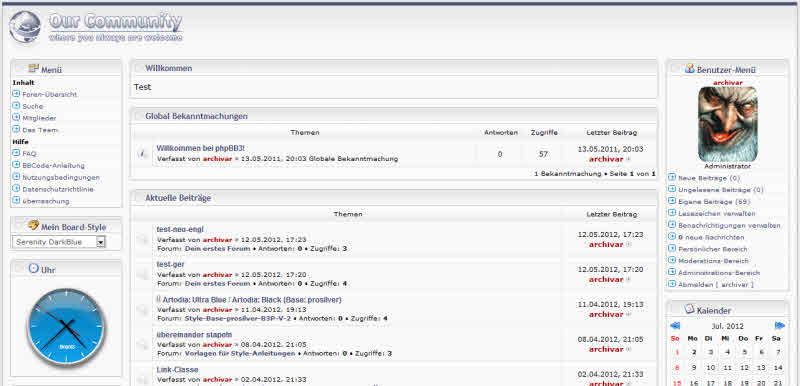Open the FAQ menu link
800x386 pixels.
point(29,153)
